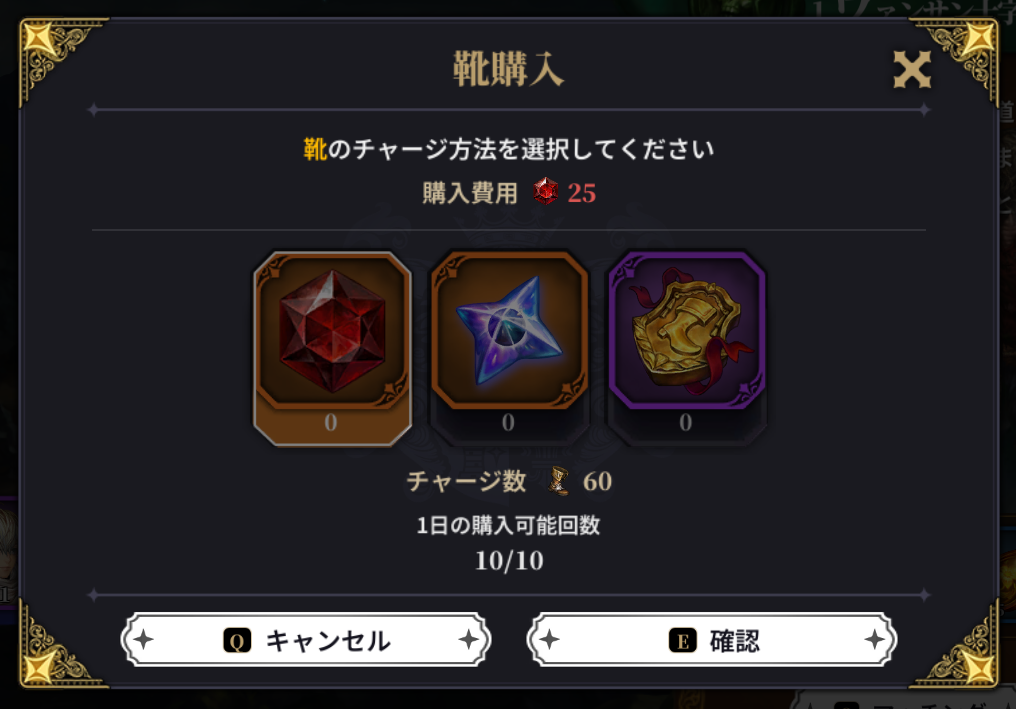Click the boot icon beside チャージ数
1016x709 pixels.
point(559,481)
